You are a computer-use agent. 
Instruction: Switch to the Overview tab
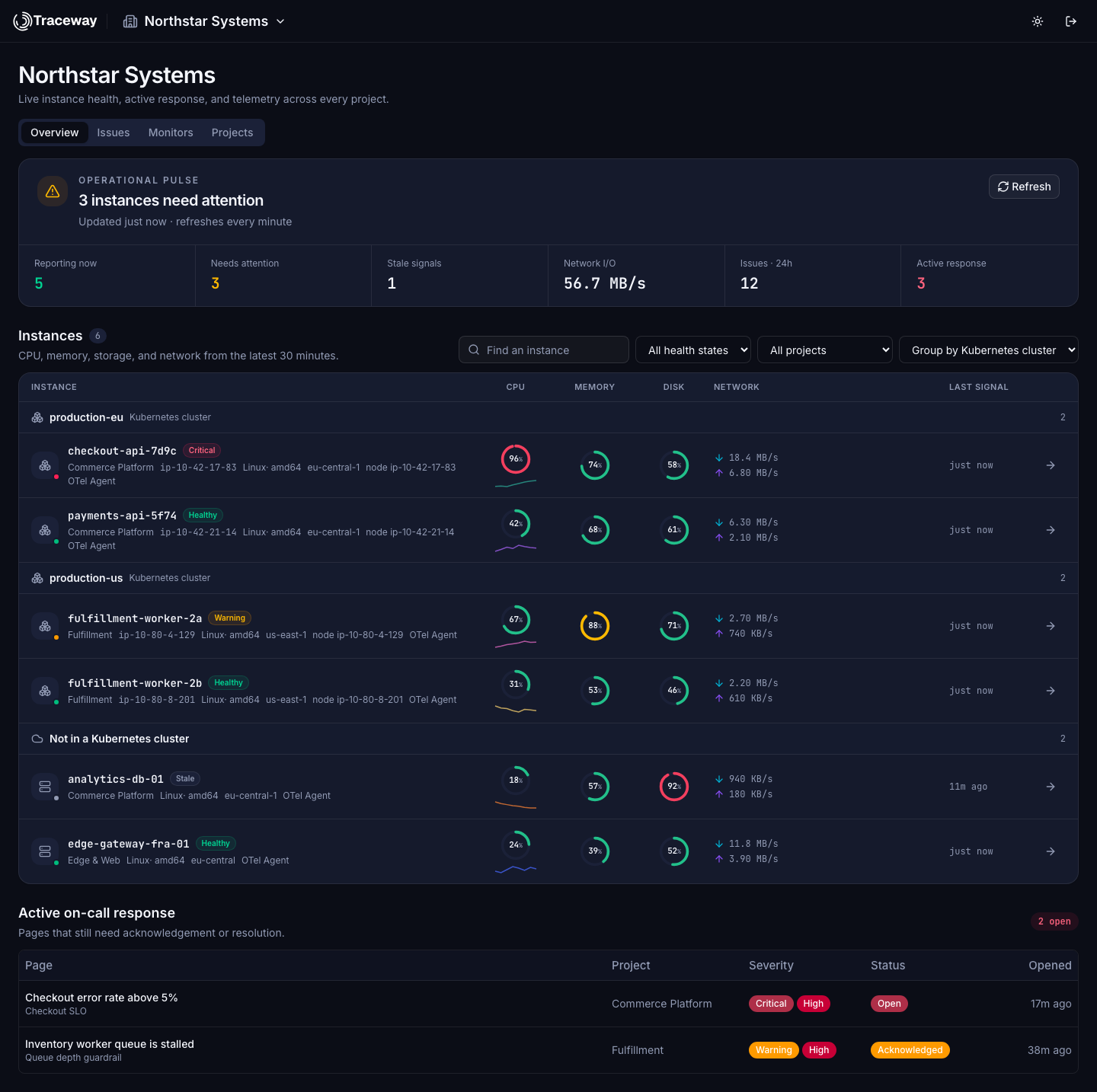tap(55, 133)
